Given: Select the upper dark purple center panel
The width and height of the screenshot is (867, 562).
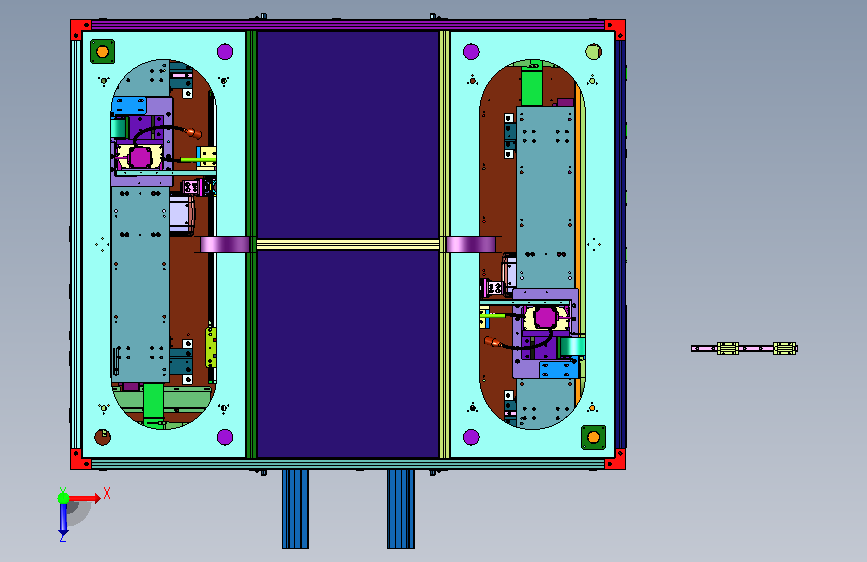Looking at the screenshot, I should coord(348,135).
